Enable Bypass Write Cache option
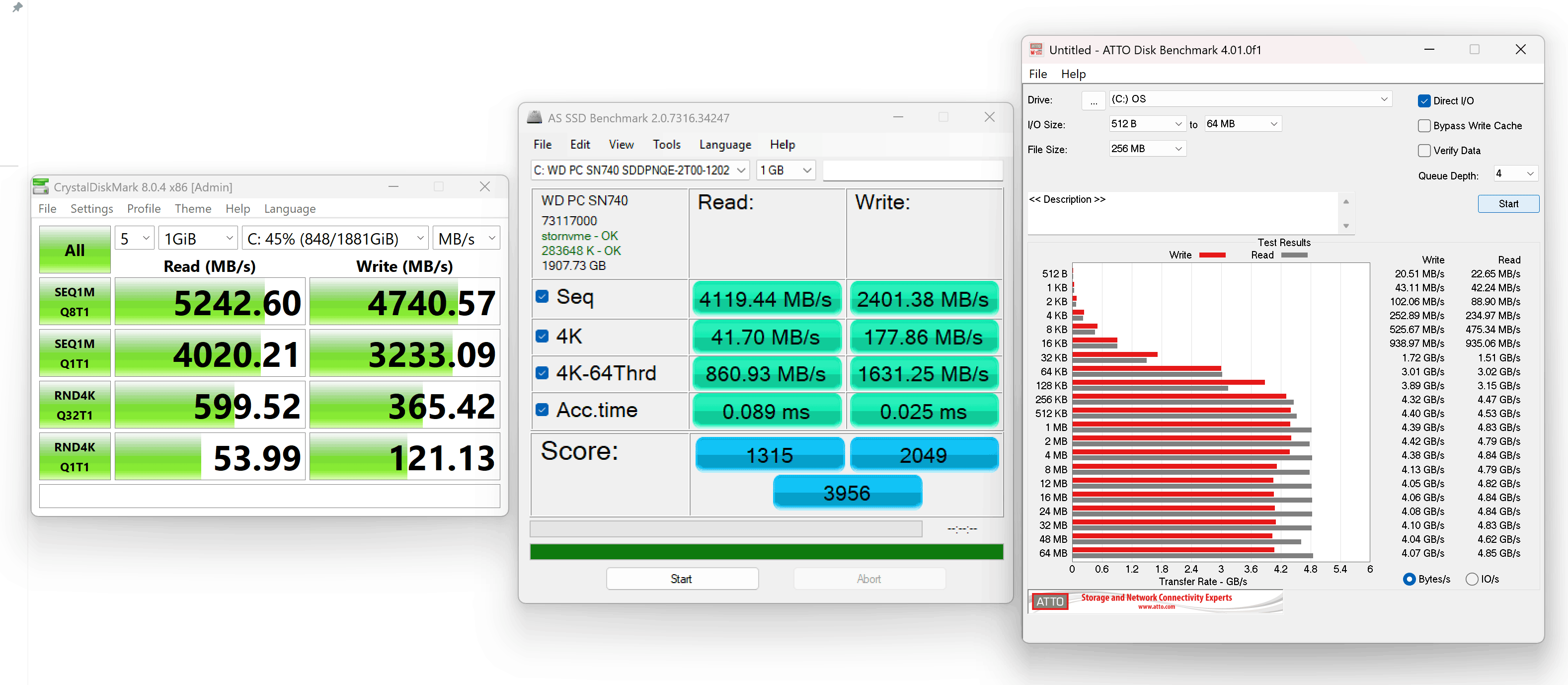Viewport: 1568px width, 685px height. coord(1424,125)
